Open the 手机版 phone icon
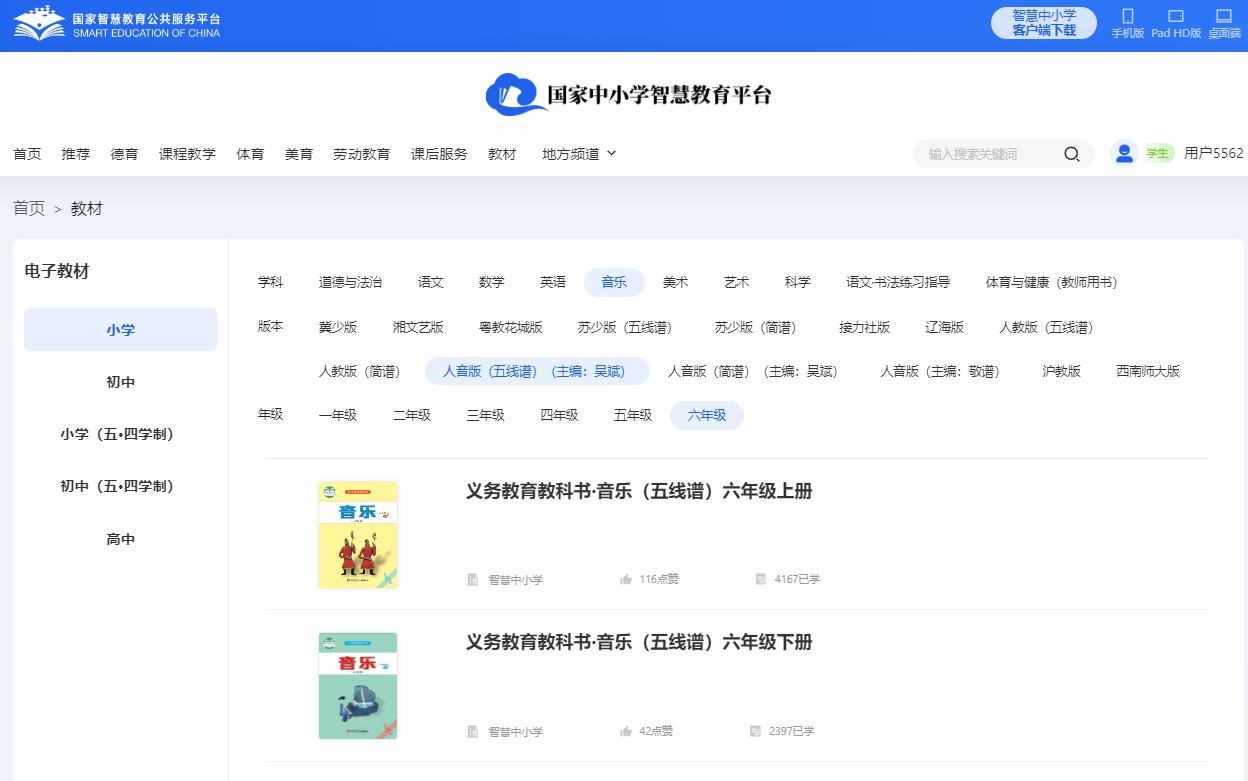The image size is (1248, 781). click(x=1128, y=16)
